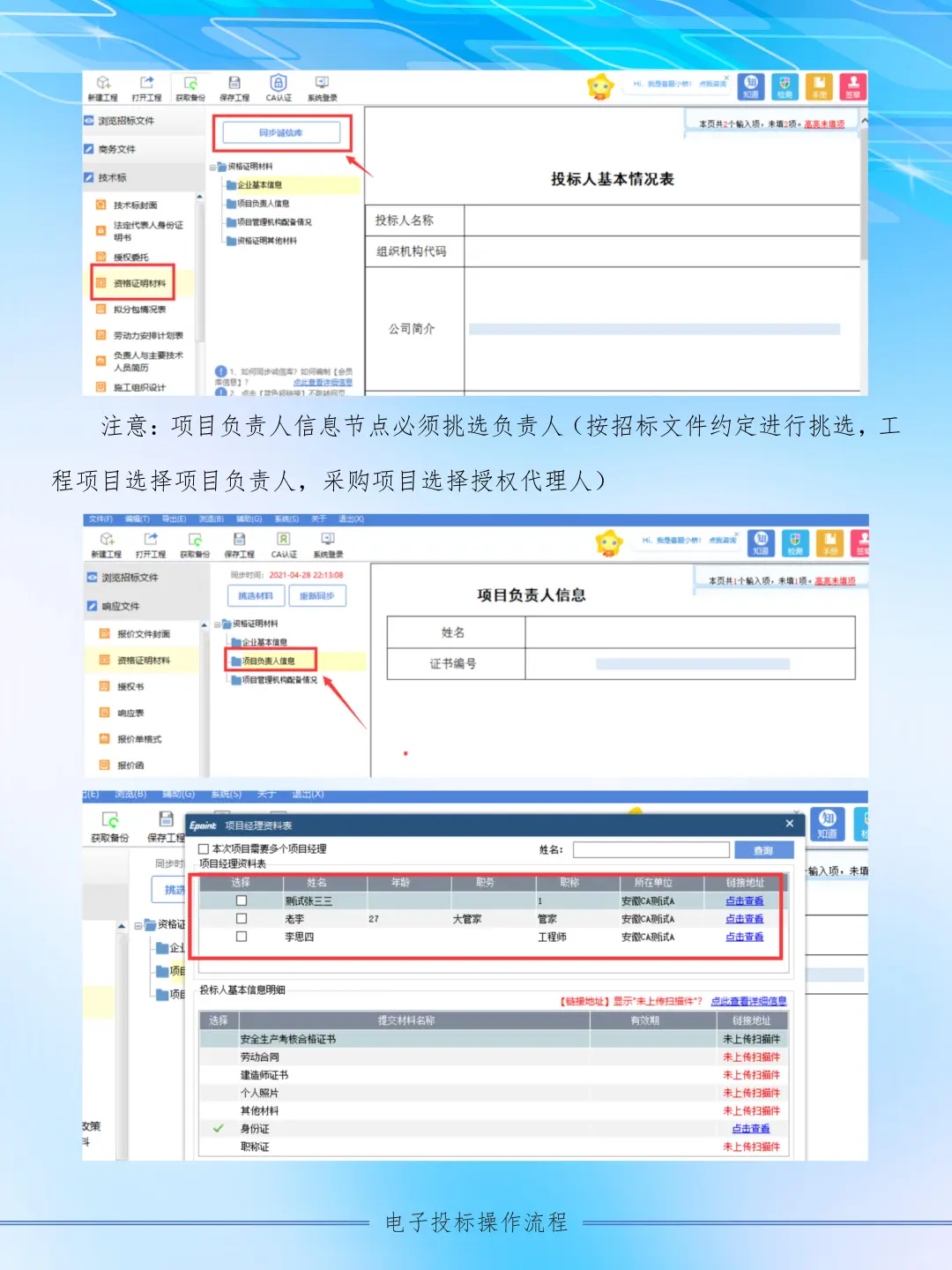Open a project via 打开工程 icon

[148, 86]
